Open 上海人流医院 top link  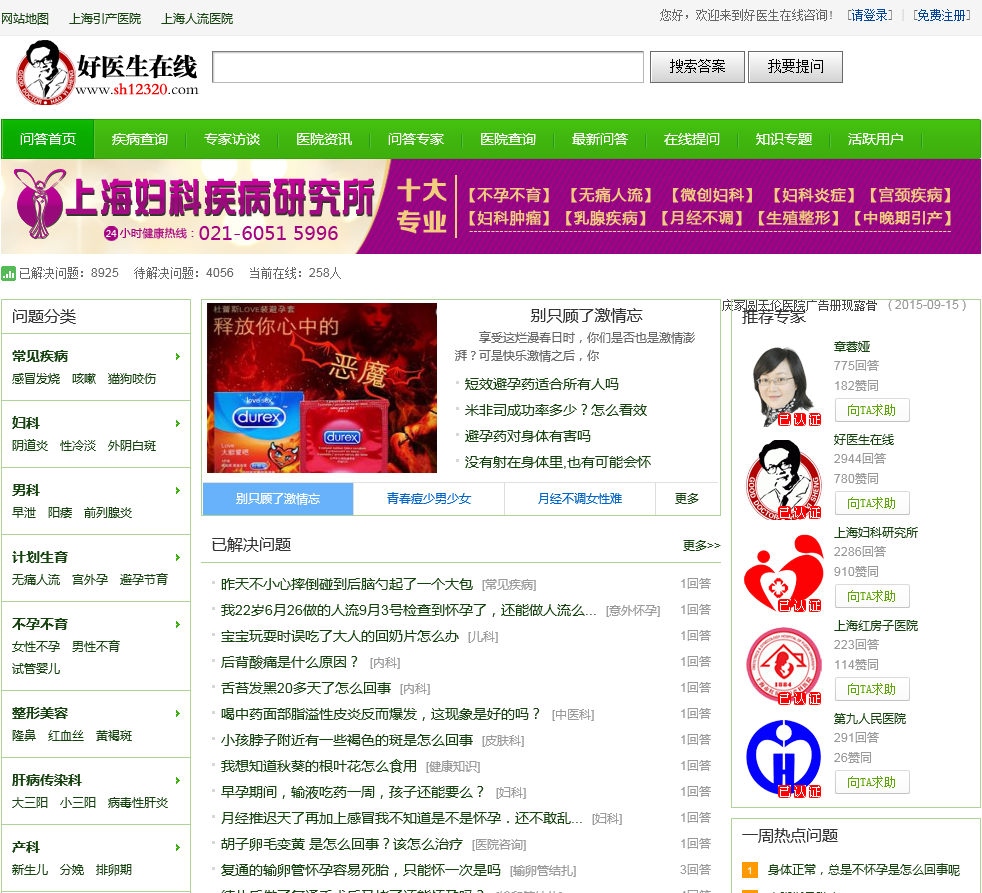[197, 19]
